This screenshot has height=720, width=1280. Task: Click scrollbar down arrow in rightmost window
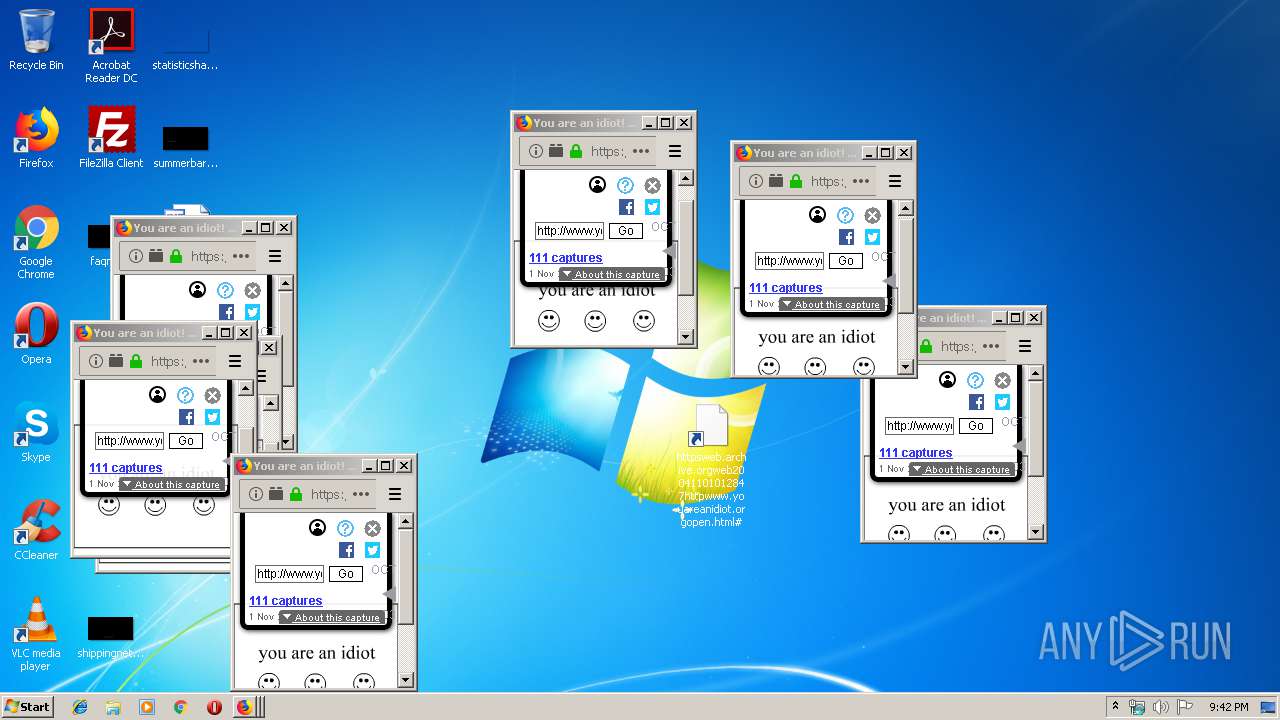pos(1035,532)
